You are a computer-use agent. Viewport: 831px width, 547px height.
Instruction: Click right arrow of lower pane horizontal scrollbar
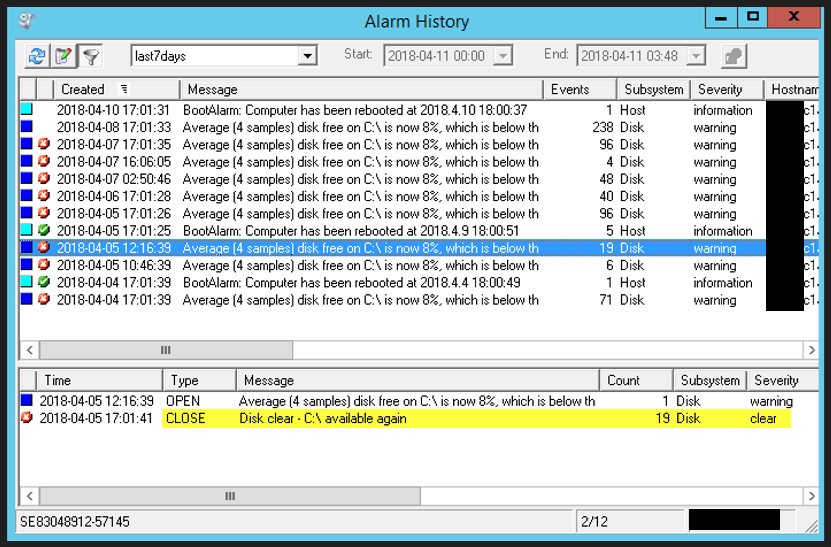coord(812,496)
